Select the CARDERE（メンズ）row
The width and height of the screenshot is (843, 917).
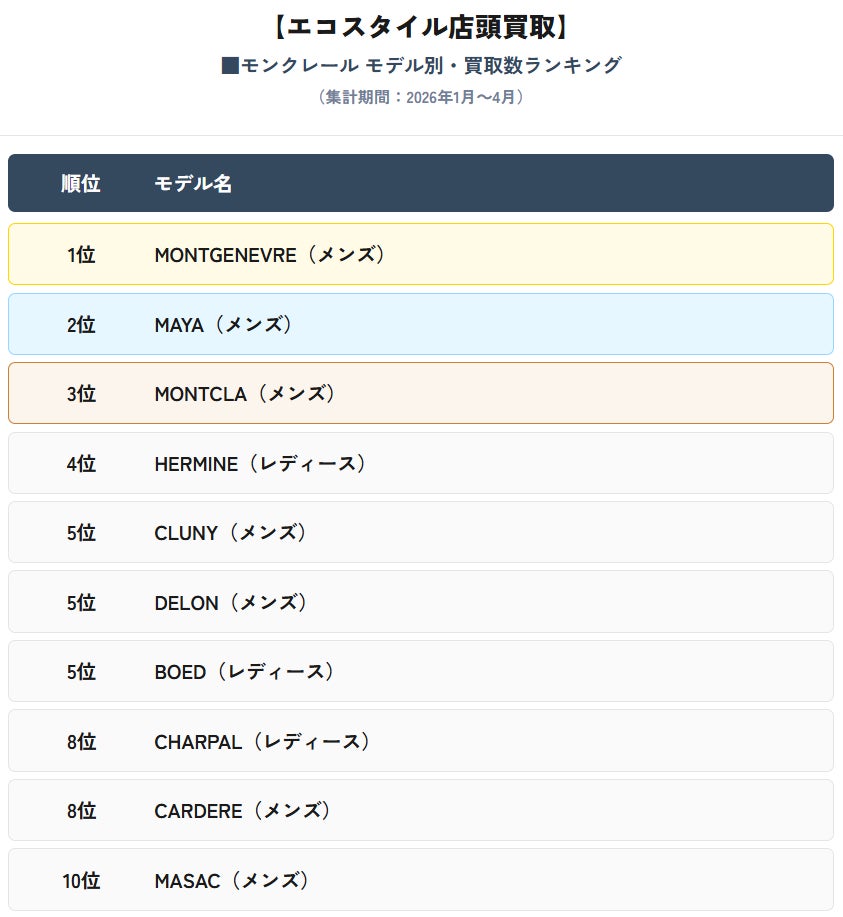click(421, 810)
